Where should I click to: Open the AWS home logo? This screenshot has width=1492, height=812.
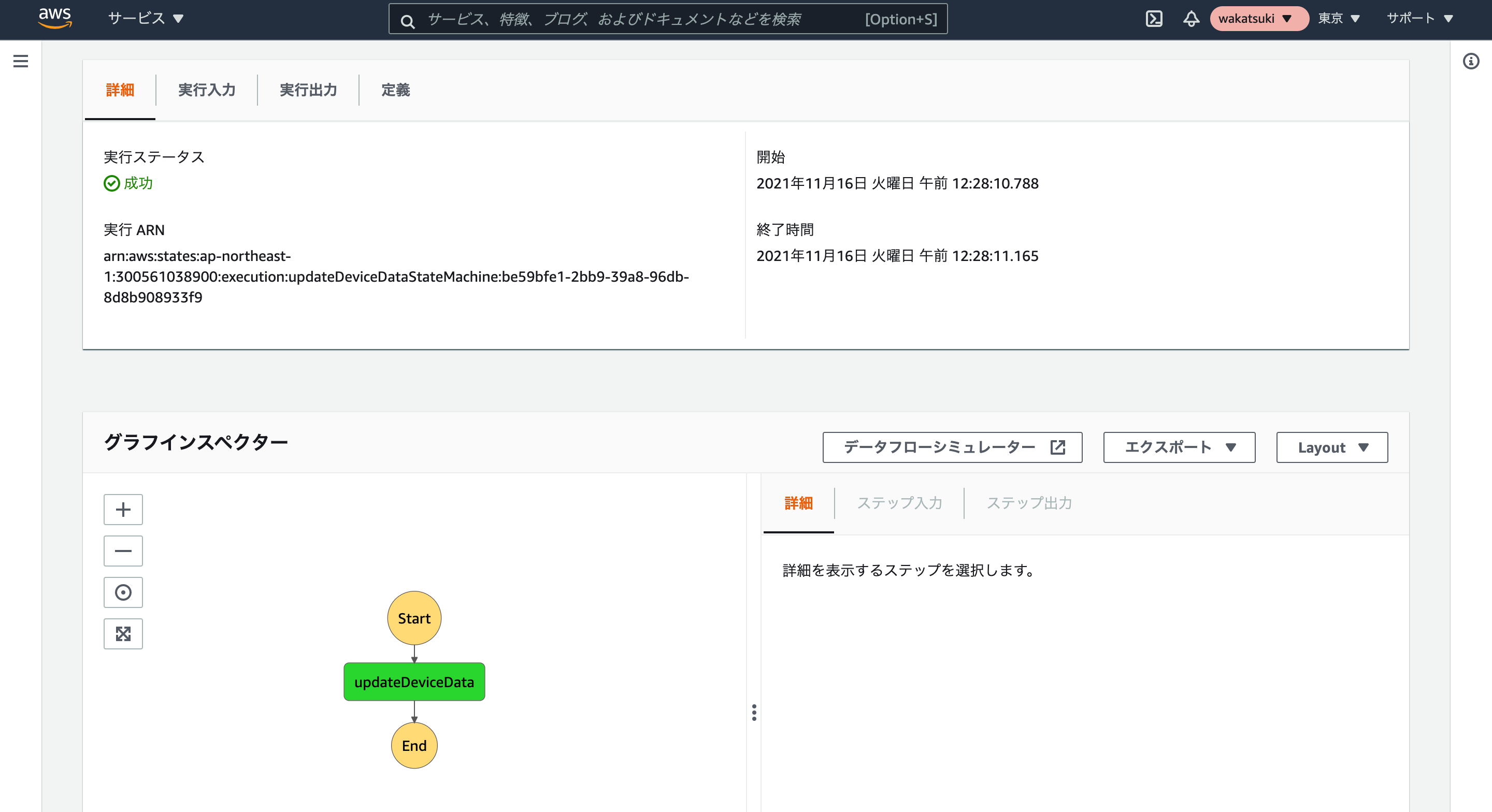[55, 18]
